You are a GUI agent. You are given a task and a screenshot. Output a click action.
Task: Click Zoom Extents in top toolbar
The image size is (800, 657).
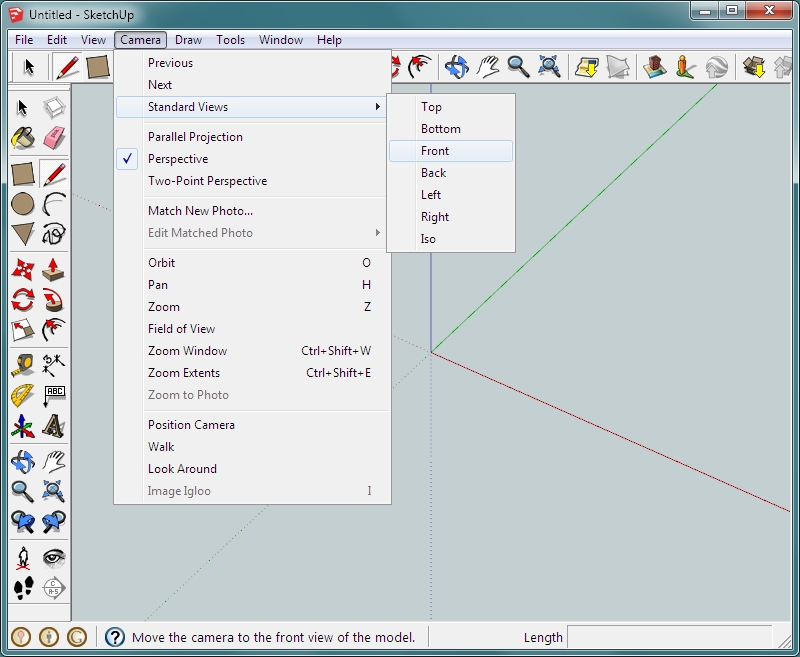tap(549, 67)
